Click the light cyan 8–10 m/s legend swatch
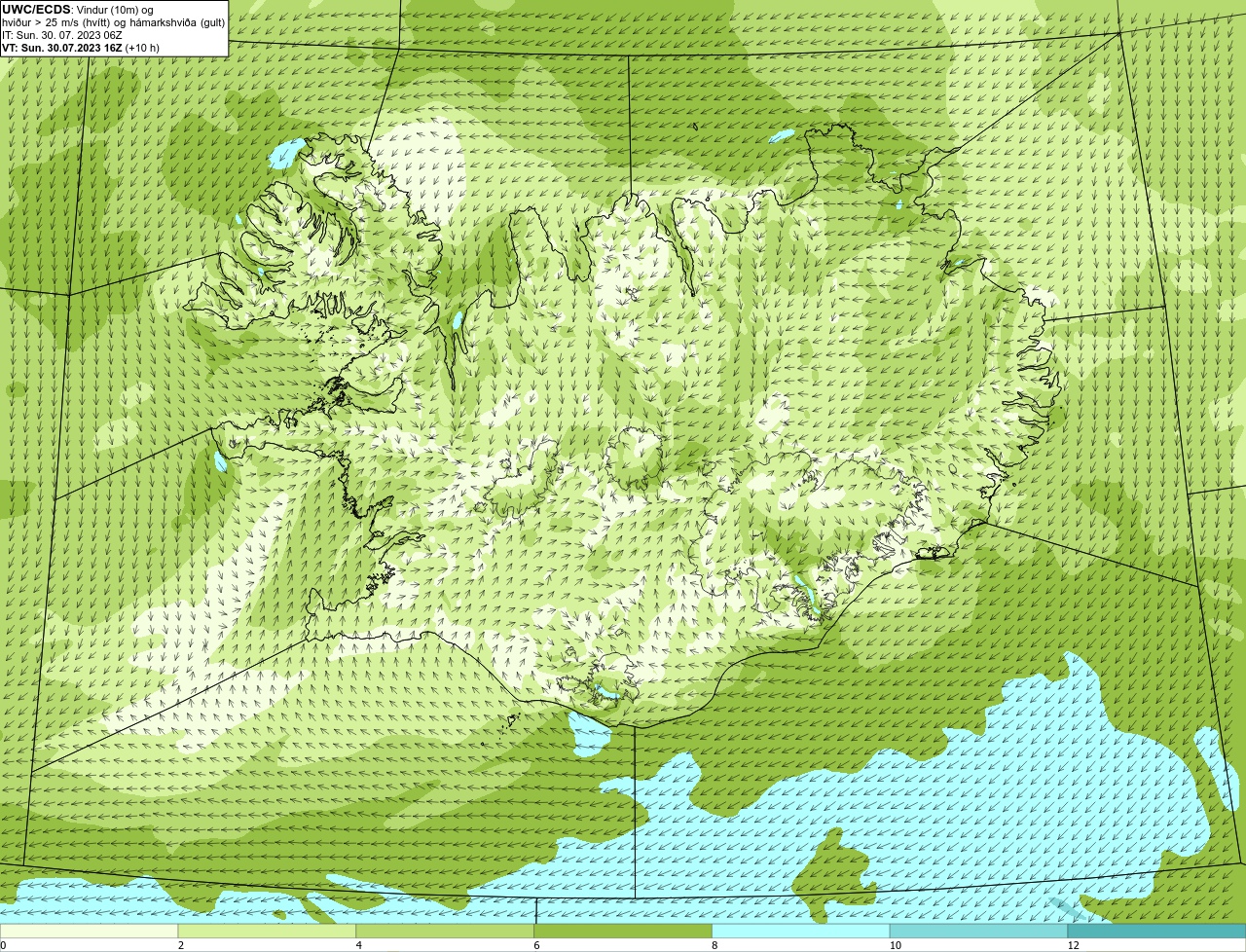The height and width of the screenshot is (952, 1246). coord(801,931)
